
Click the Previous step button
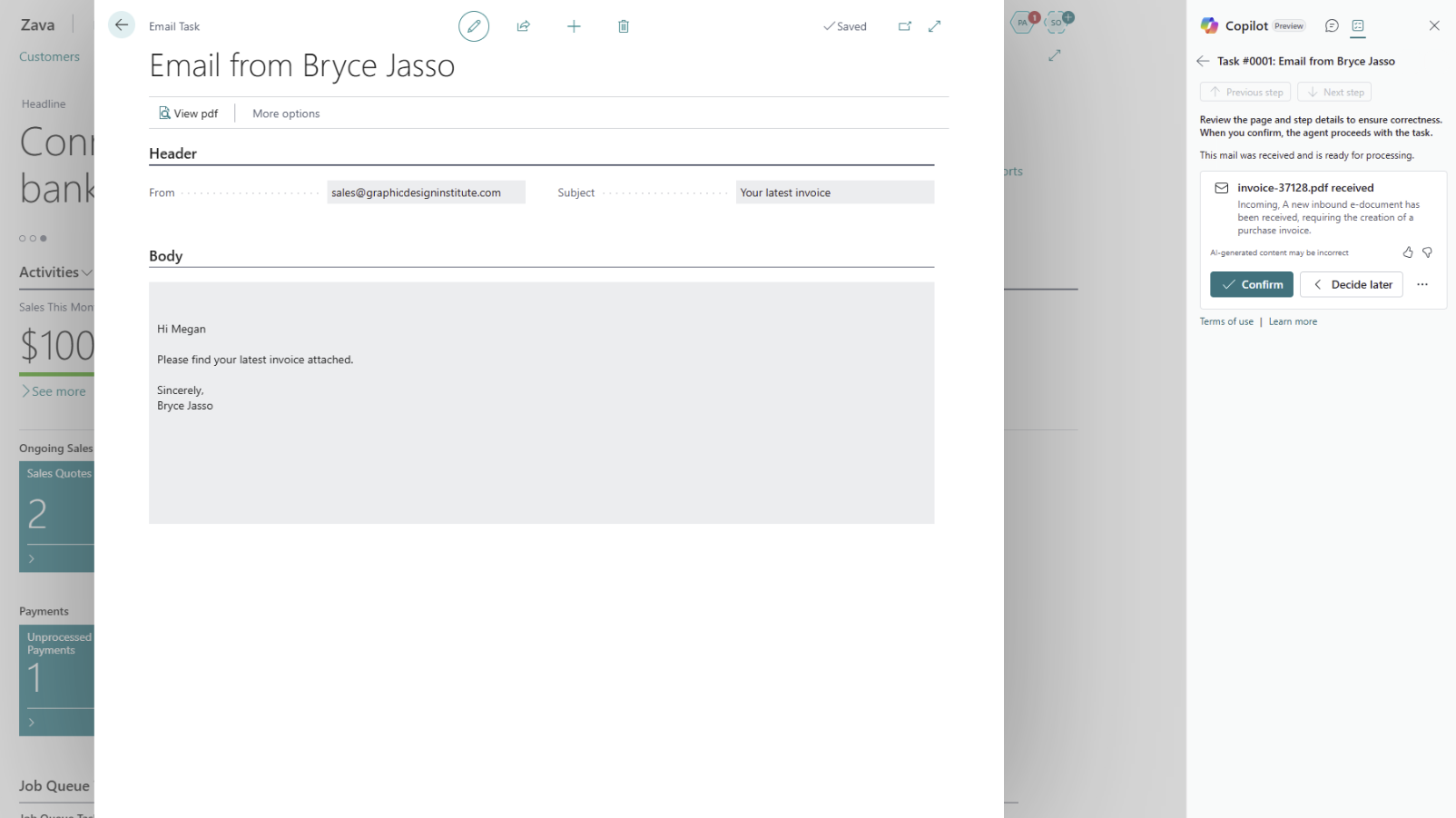pyautogui.click(x=1245, y=92)
